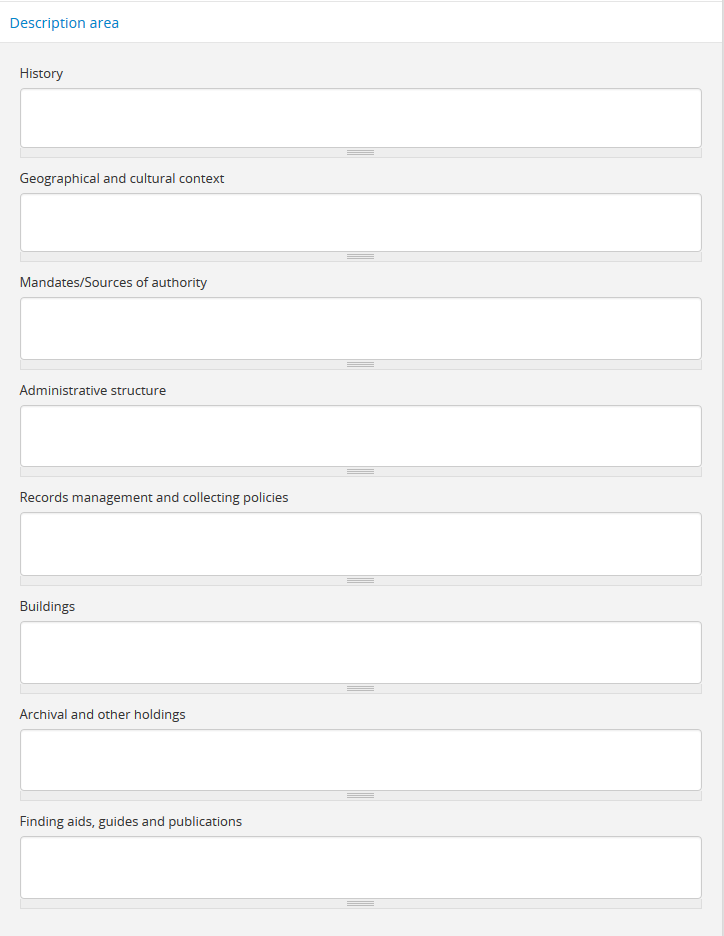Focus the Geographical and cultural context field

point(360,222)
